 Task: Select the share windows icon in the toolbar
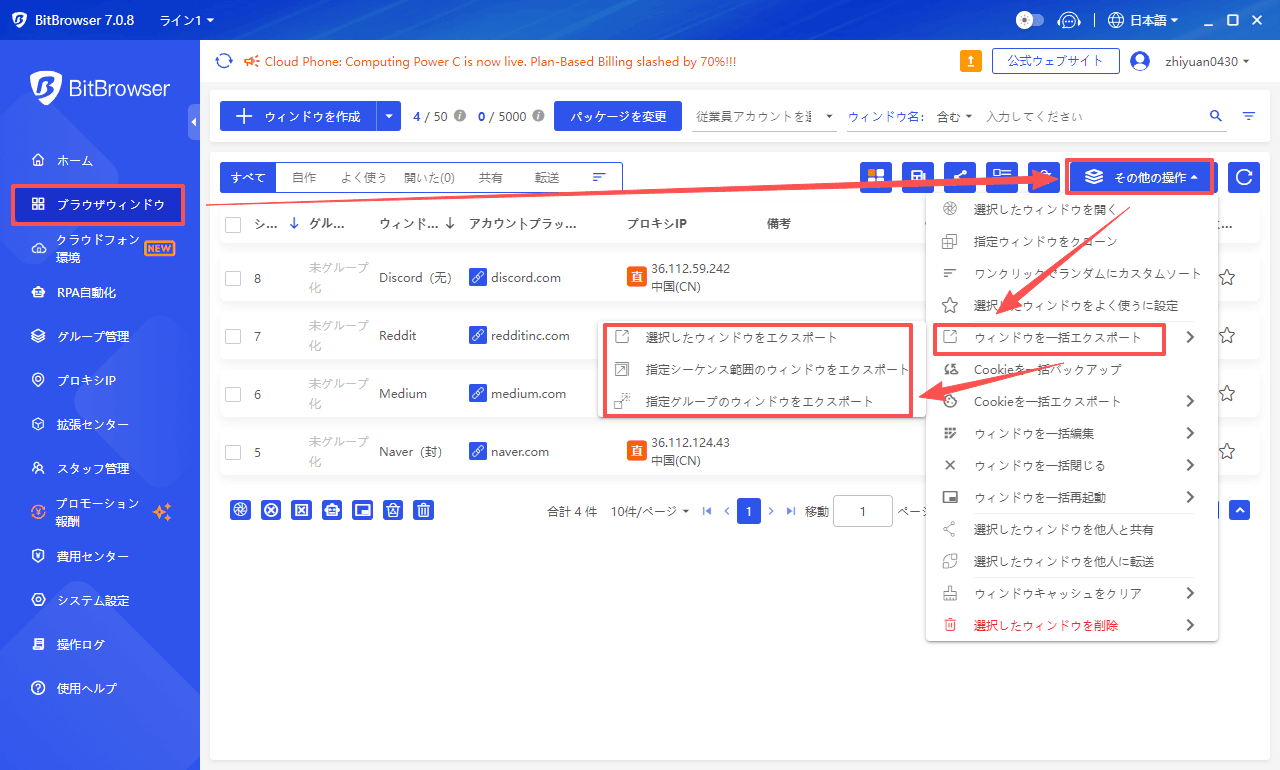[x=960, y=177]
